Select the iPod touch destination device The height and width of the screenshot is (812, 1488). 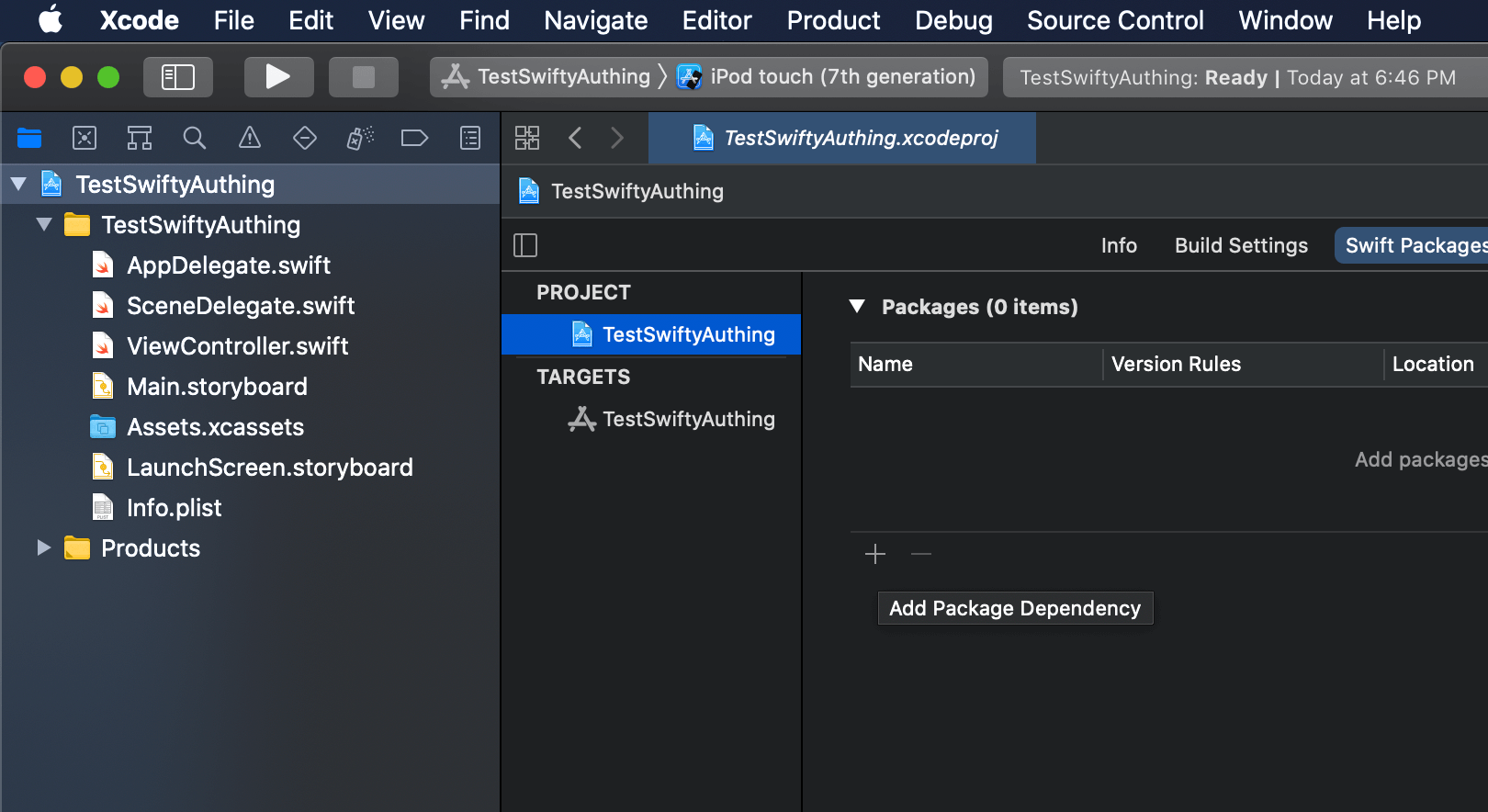pyautogui.click(x=827, y=77)
